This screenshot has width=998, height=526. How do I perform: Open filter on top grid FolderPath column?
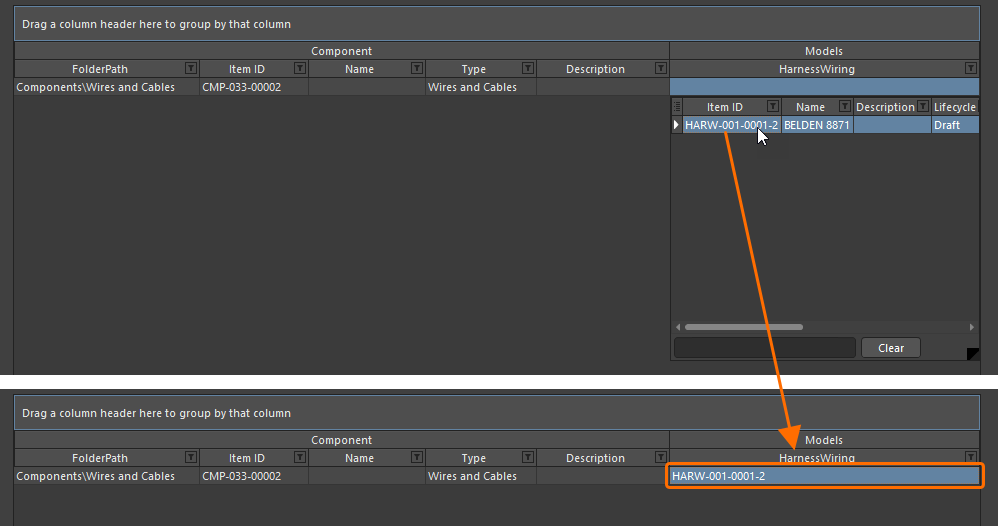click(190, 68)
